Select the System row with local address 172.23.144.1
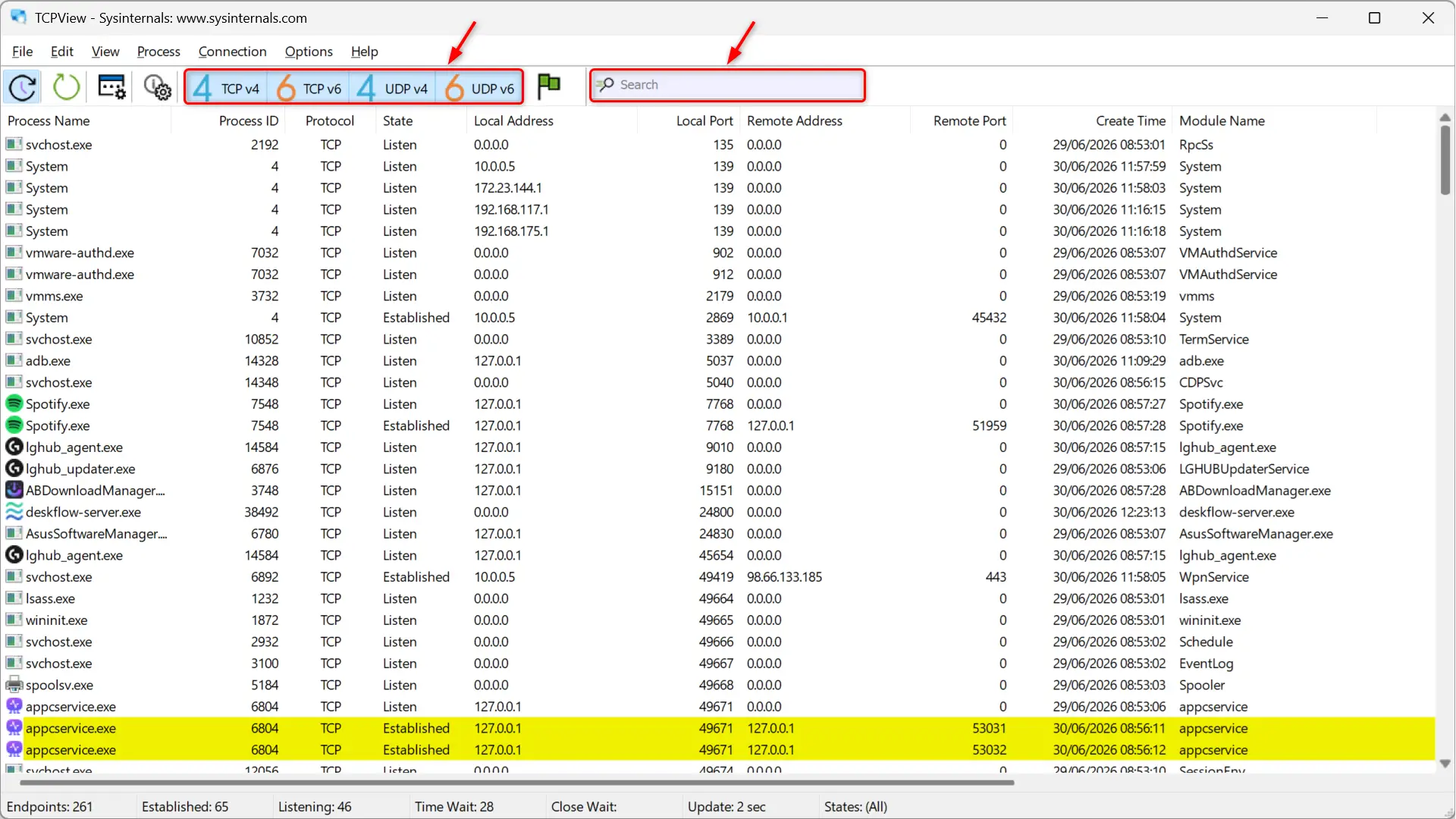1456x819 pixels. pos(718,187)
